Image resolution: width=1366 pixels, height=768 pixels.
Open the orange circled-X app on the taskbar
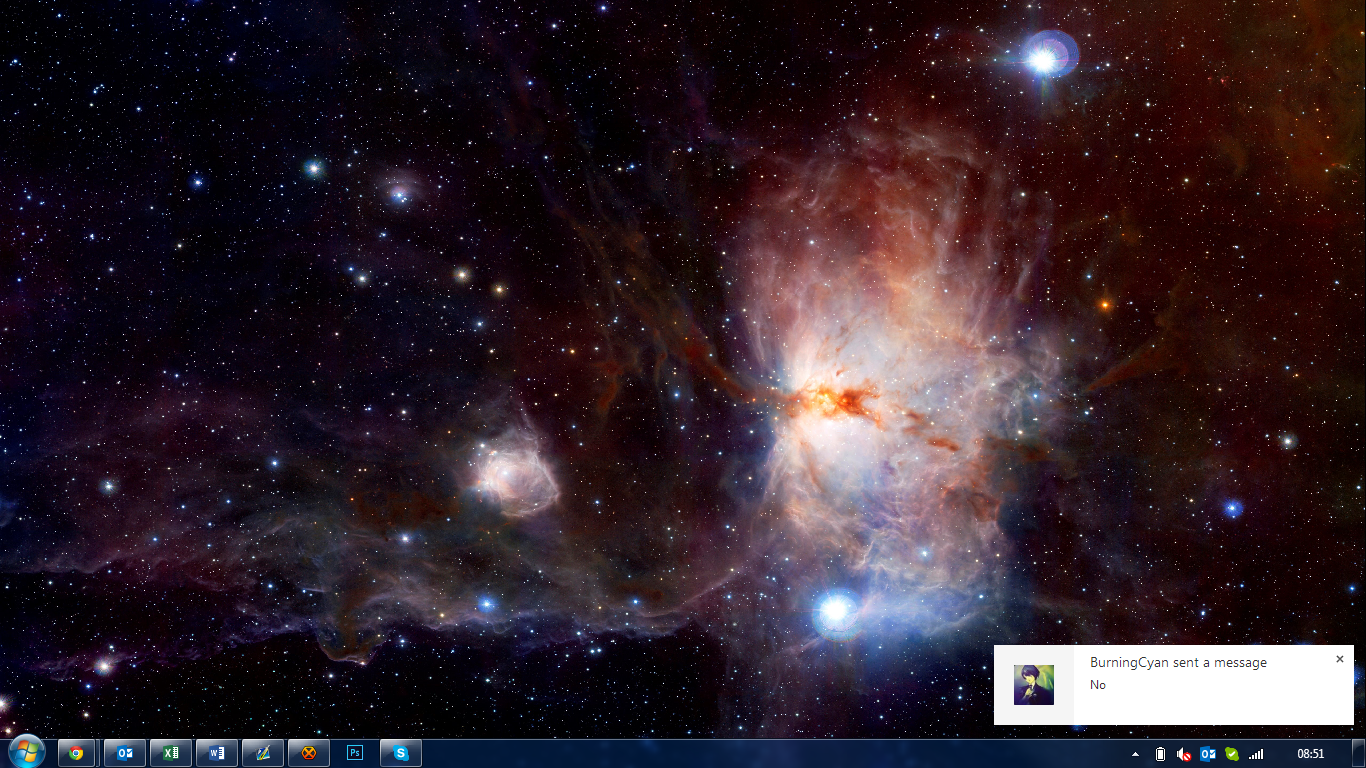309,753
